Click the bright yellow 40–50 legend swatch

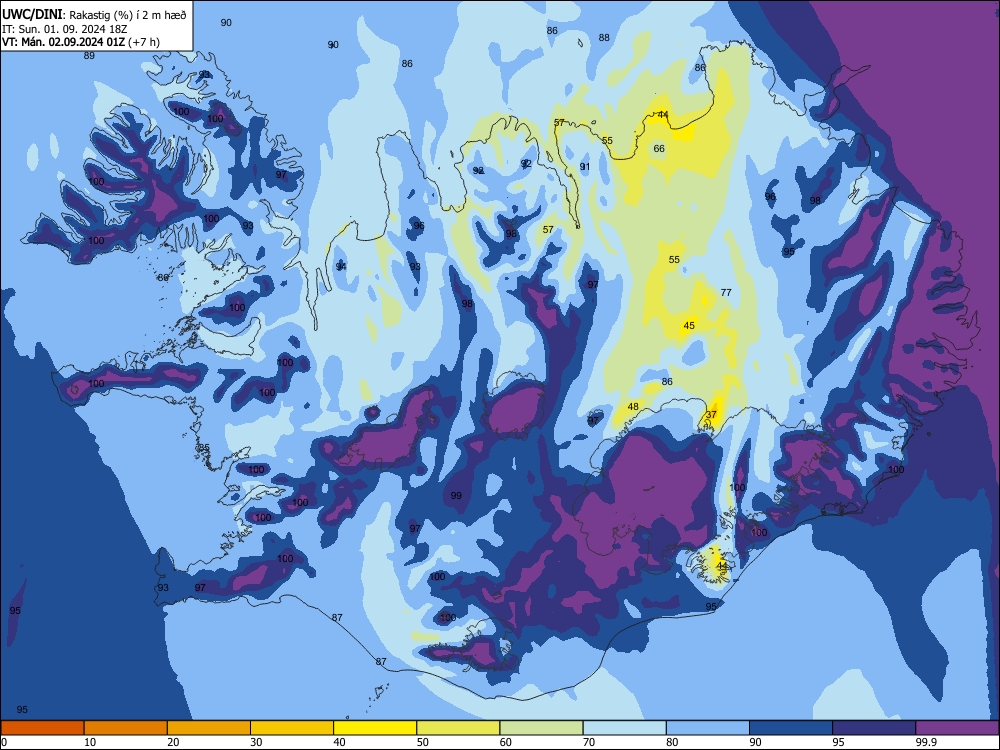pyautogui.click(x=375, y=728)
